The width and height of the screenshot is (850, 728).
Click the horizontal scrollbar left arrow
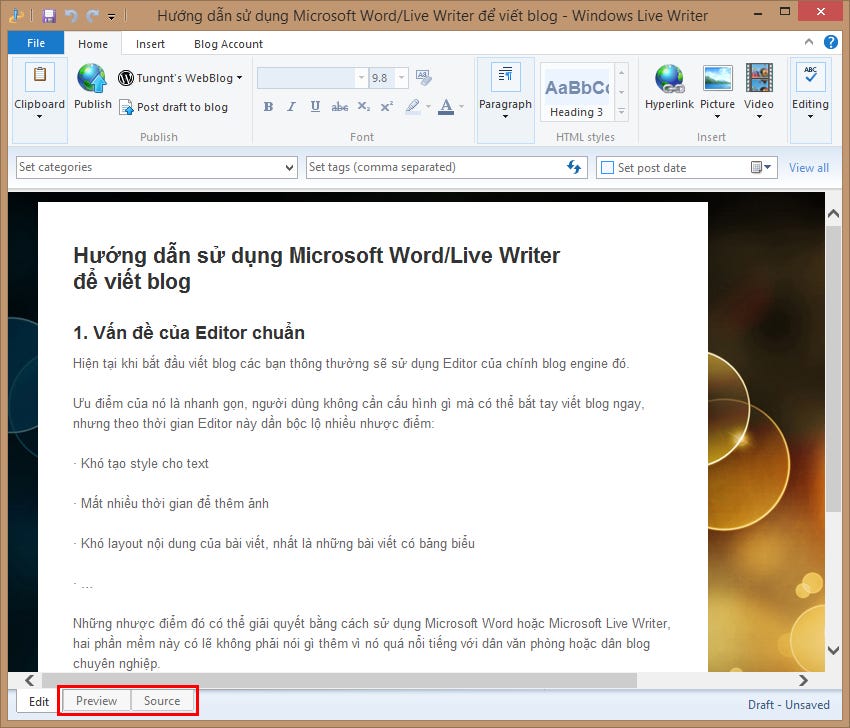pos(29,680)
